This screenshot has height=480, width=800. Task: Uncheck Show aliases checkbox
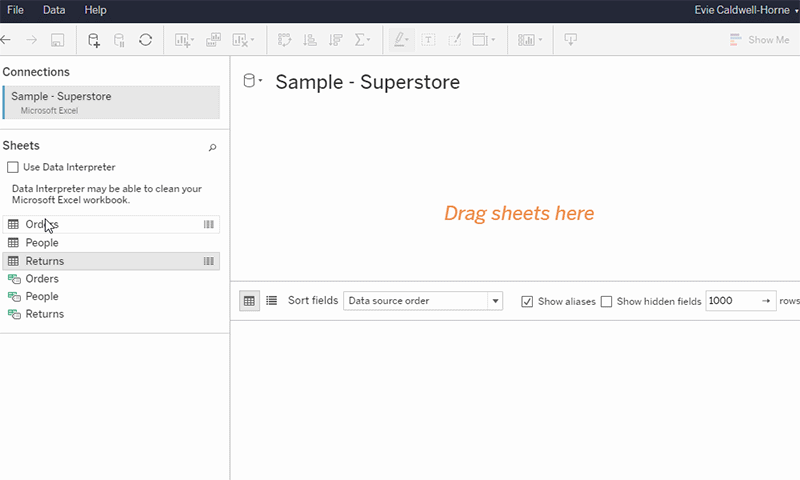[x=527, y=301]
